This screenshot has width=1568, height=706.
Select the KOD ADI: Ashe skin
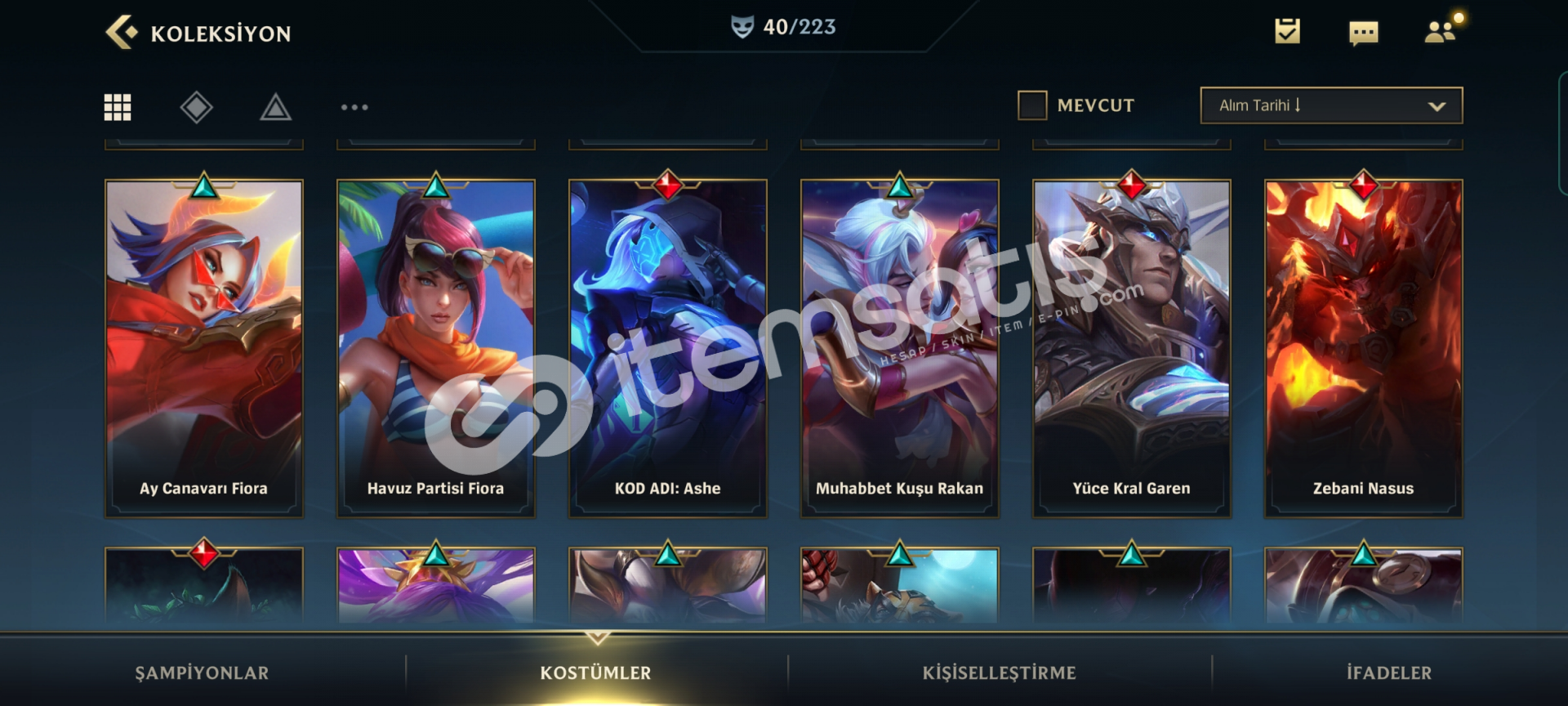click(668, 348)
